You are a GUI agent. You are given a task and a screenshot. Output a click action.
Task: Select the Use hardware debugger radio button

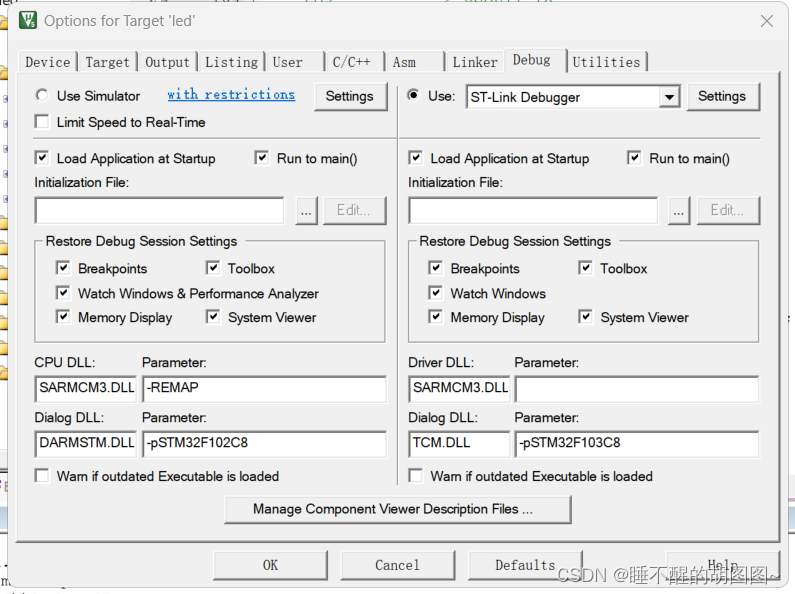414,95
